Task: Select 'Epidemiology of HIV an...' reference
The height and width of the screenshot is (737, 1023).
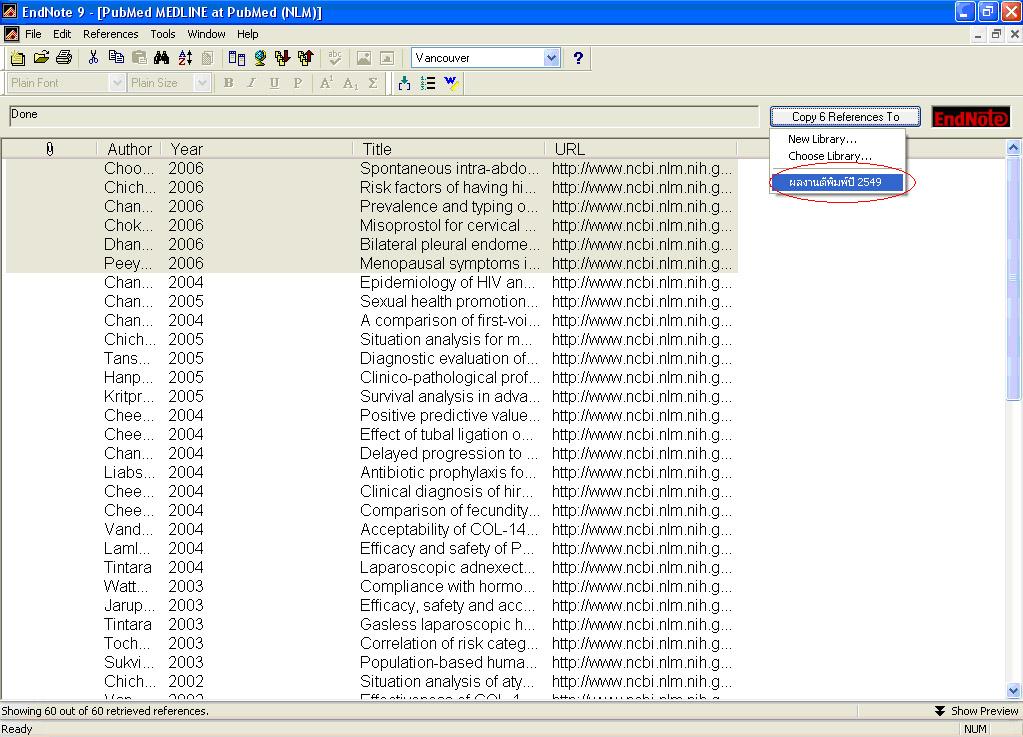Action: pyautogui.click(x=372, y=282)
